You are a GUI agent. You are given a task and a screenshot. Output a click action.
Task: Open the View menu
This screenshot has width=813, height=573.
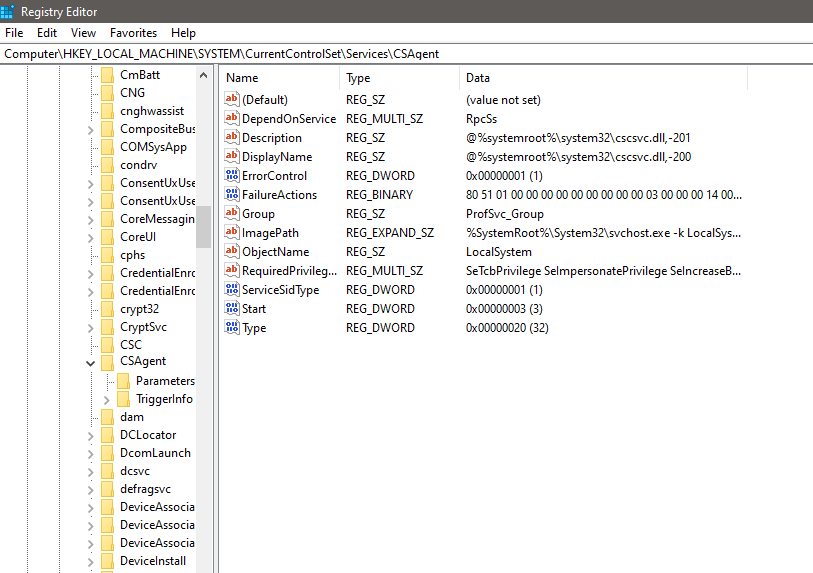coord(83,33)
